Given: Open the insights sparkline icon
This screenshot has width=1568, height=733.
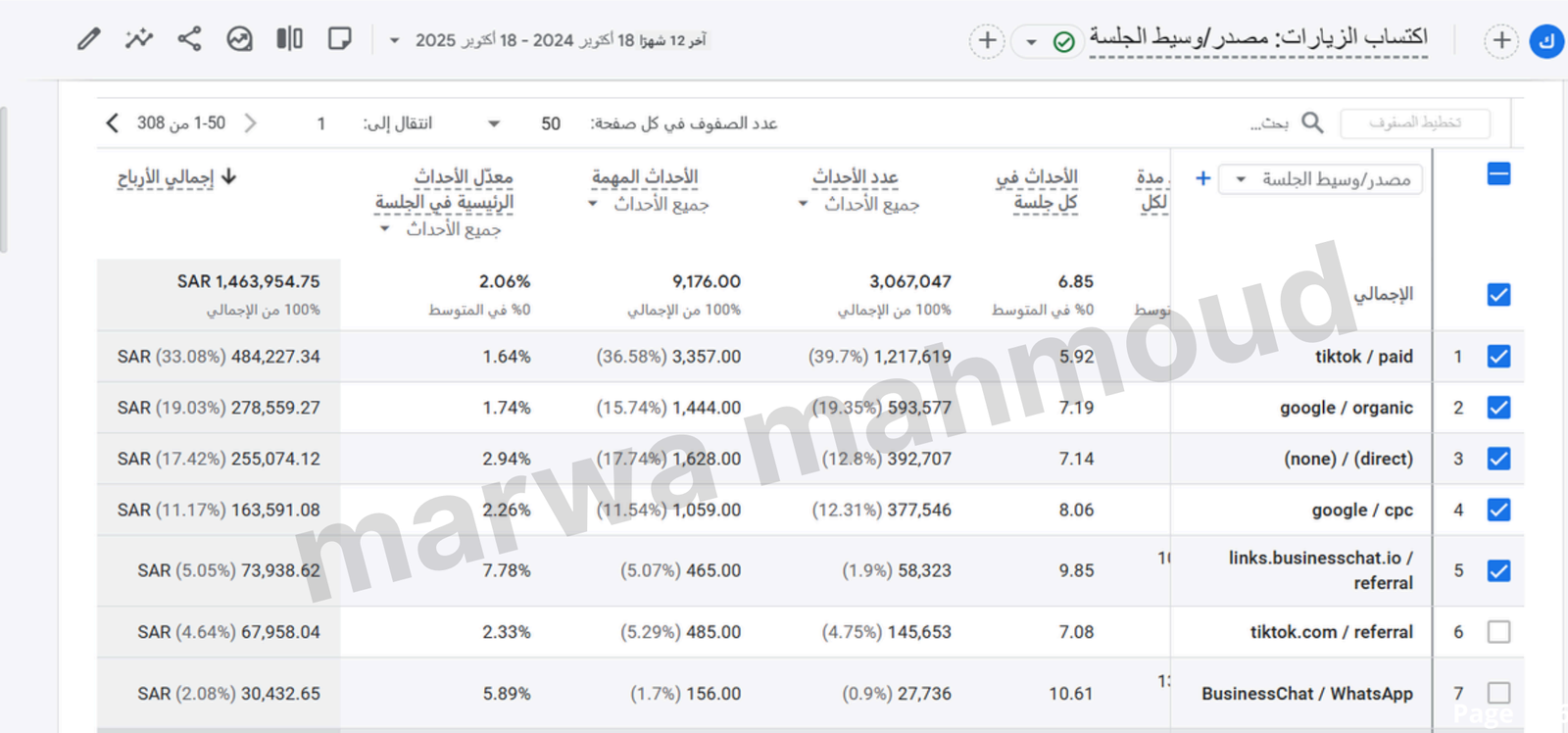Looking at the screenshot, I should (x=139, y=39).
